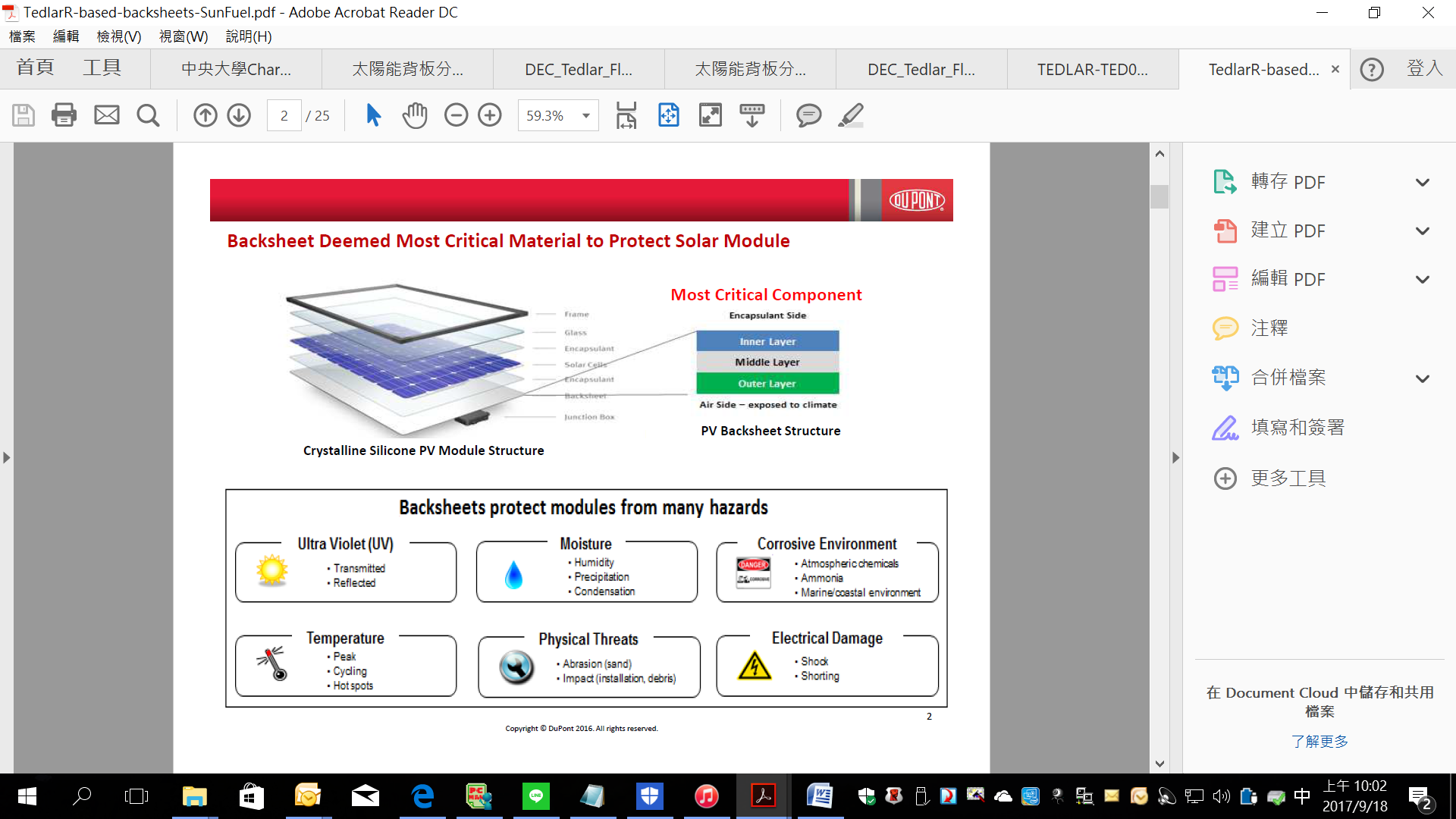Click the 了解更多 link
This screenshot has width=1456, height=819.
pos(1319,741)
